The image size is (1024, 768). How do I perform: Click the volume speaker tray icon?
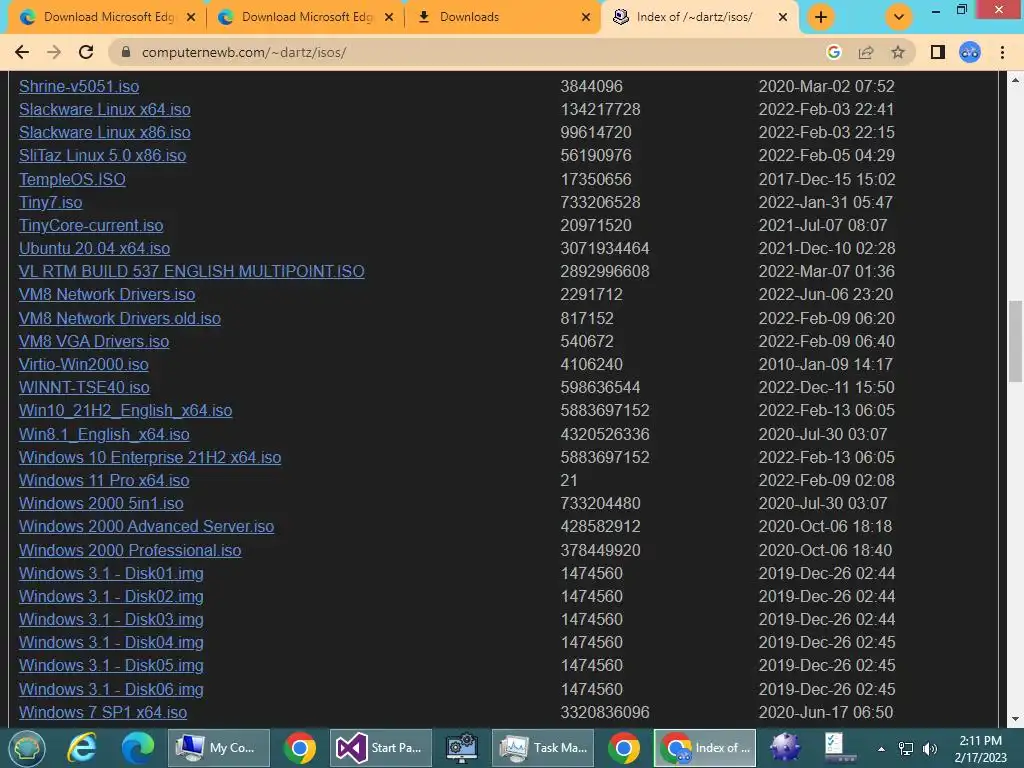pyautogui.click(x=929, y=749)
